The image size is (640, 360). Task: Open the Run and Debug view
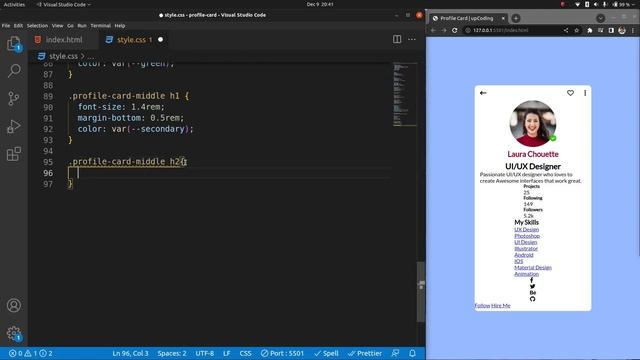tap(13, 127)
